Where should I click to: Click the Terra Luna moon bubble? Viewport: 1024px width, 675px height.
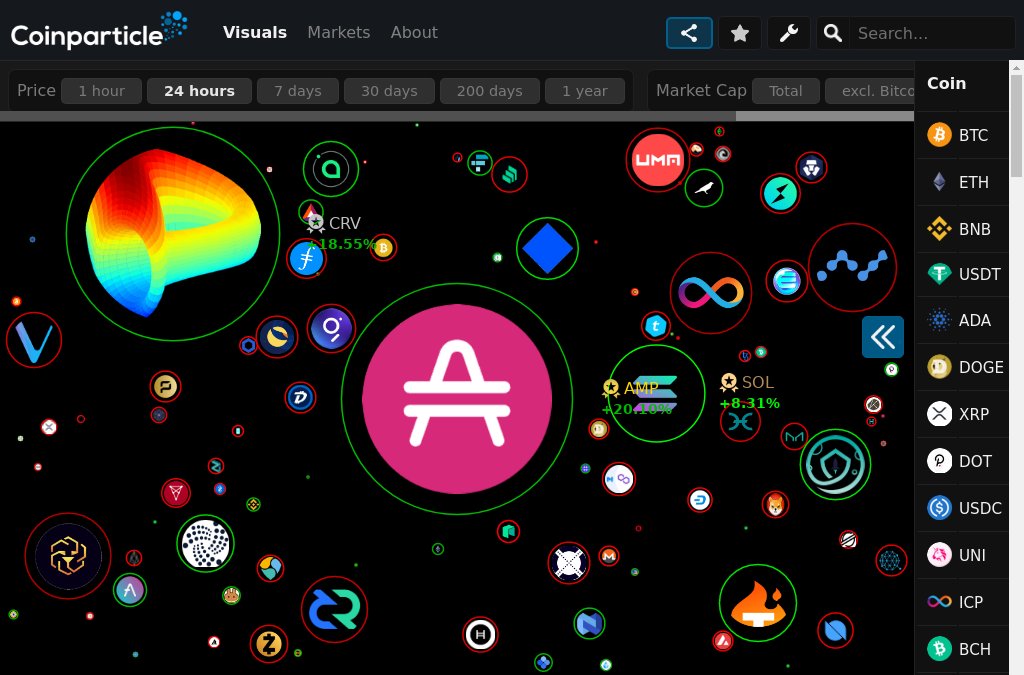277,337
